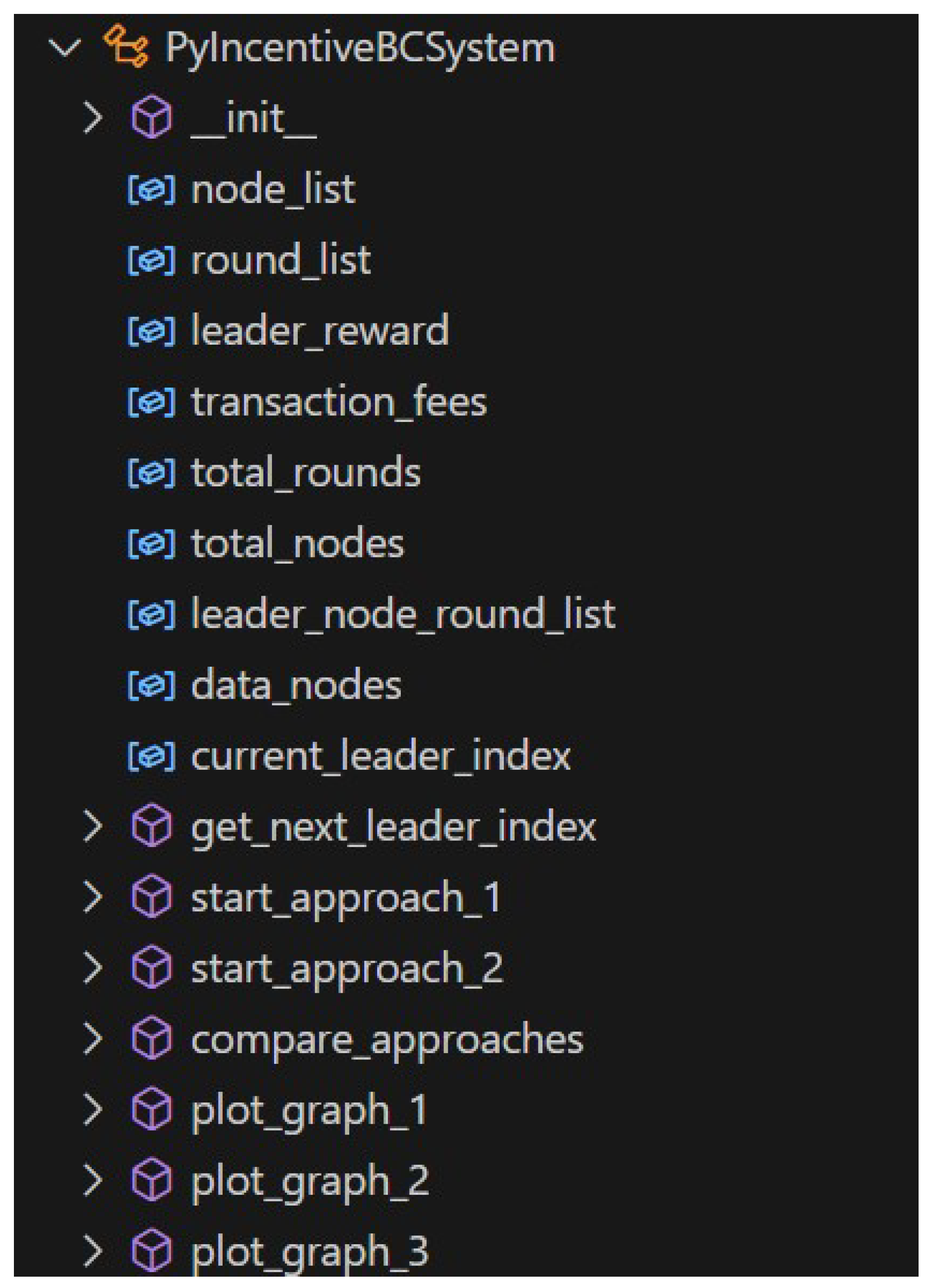The width and height of the screenshot is (933, 1288).
Task: Click the __init__ method cube icon
Action: 151,117
